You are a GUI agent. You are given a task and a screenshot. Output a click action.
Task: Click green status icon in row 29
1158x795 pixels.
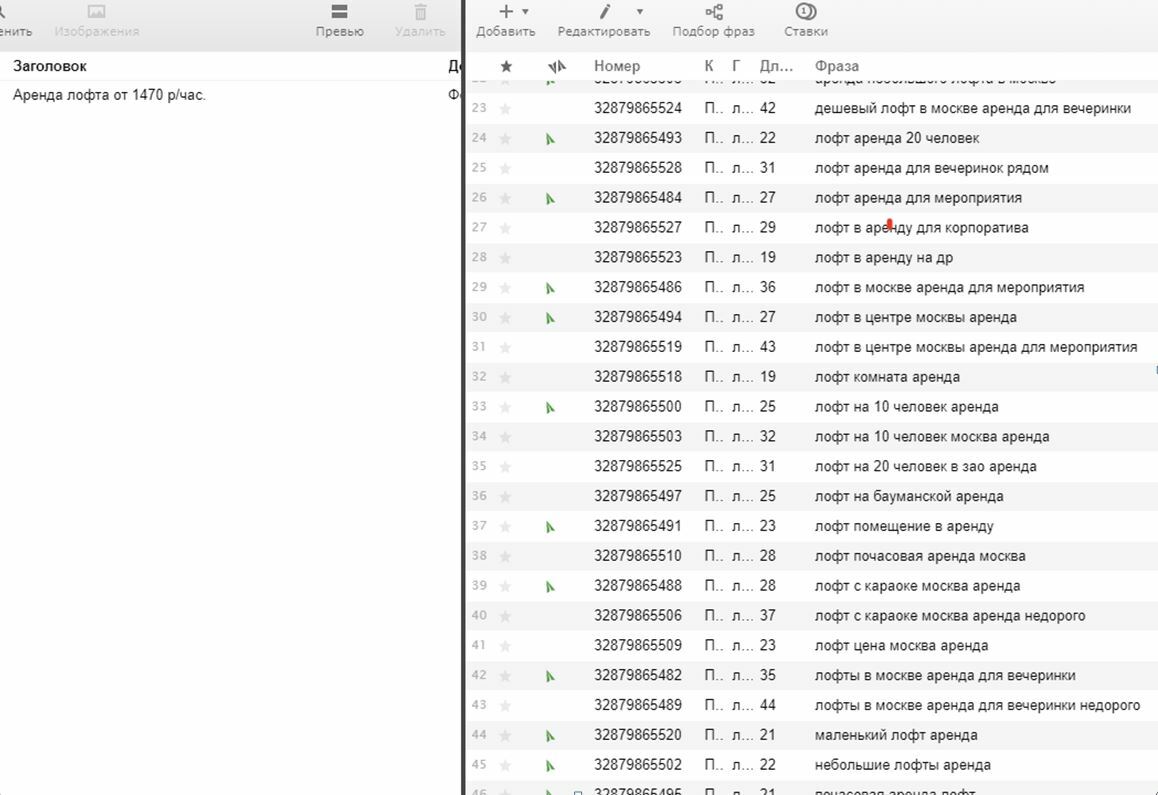pyautogui.click(x=550, y=288)
